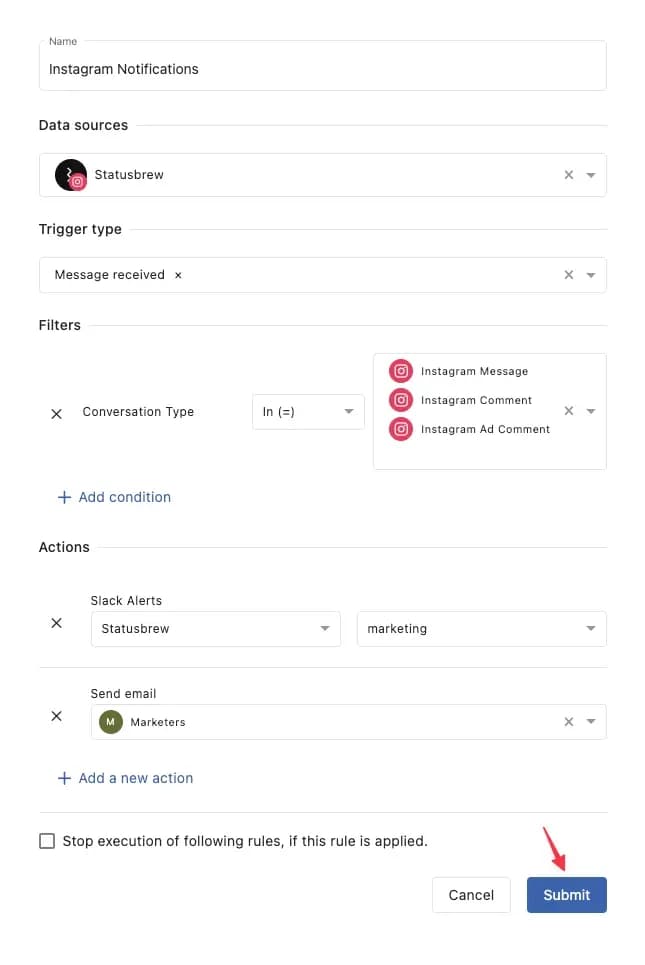This screenshot has width=645, height=965.
Task: Remove the Message received trigger tag
Action: pos(178,275)
